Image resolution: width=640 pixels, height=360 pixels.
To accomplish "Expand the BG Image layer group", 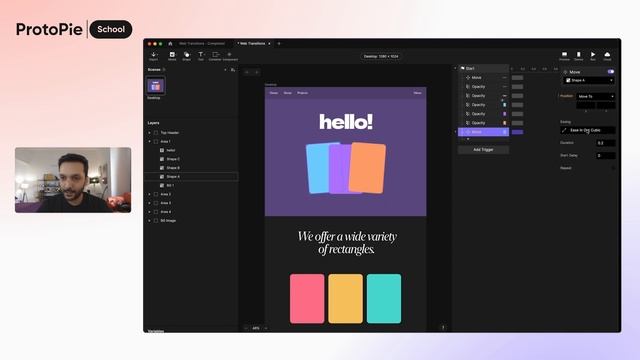I will coord(149,220).
